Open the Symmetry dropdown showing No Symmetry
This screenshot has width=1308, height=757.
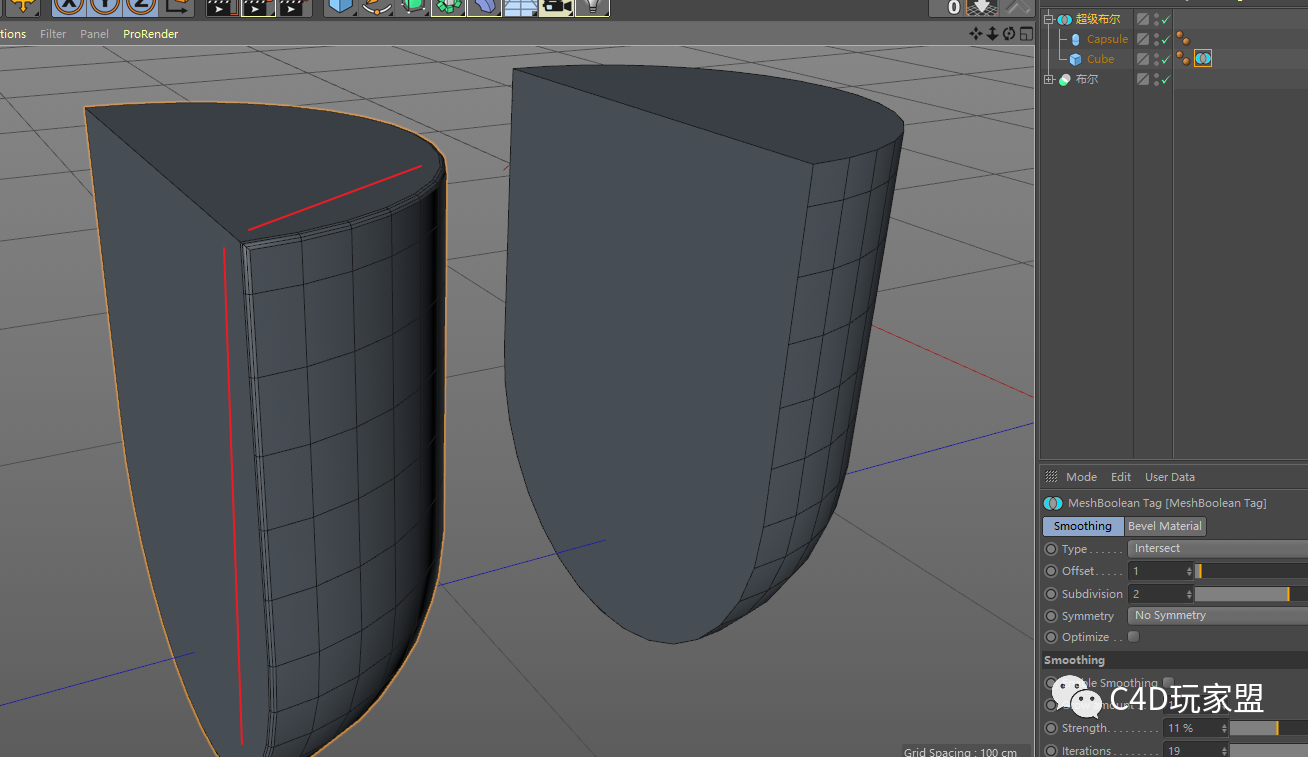(x=1217, y=616)
